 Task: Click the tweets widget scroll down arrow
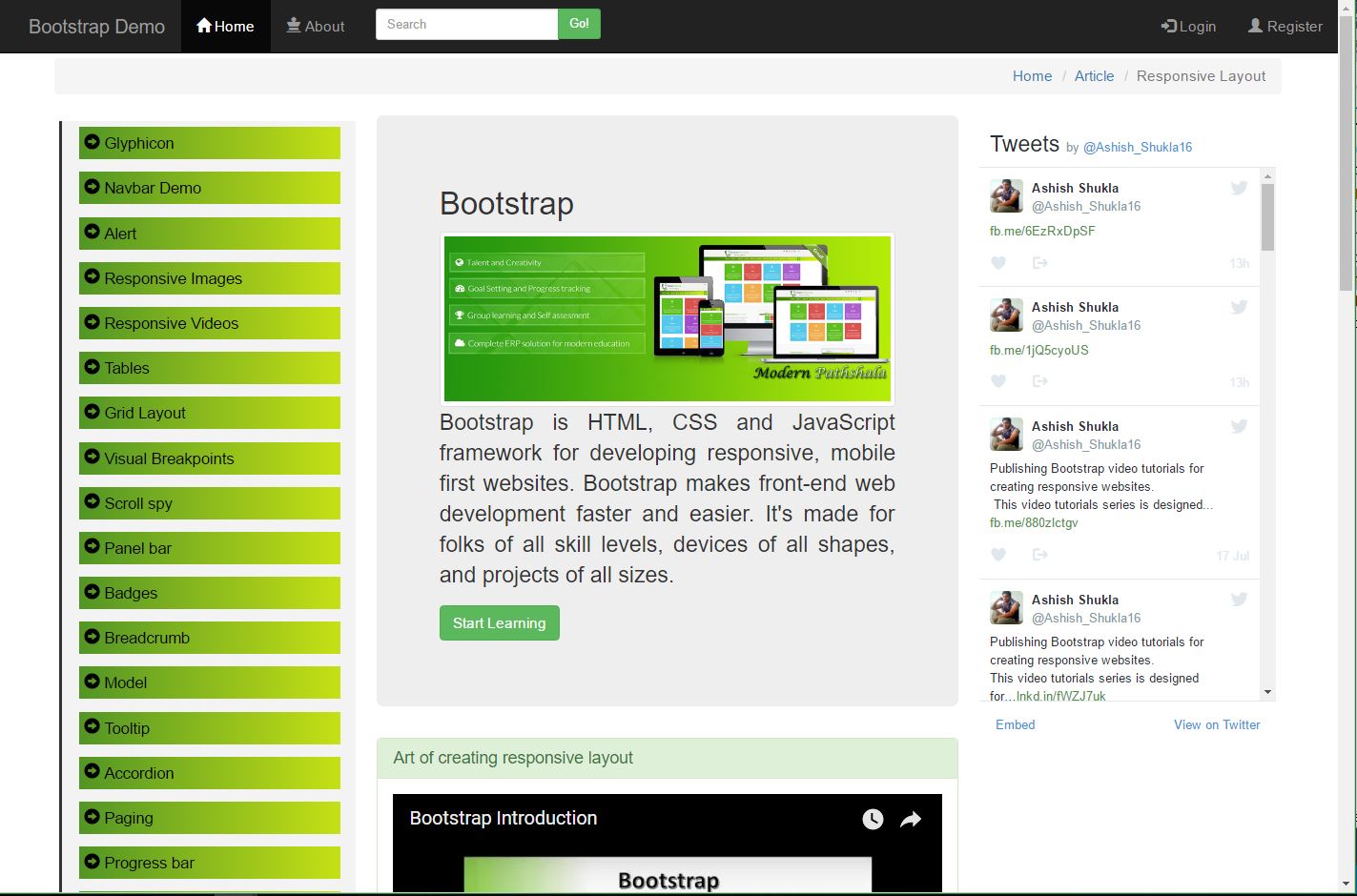pos(1267,692)
